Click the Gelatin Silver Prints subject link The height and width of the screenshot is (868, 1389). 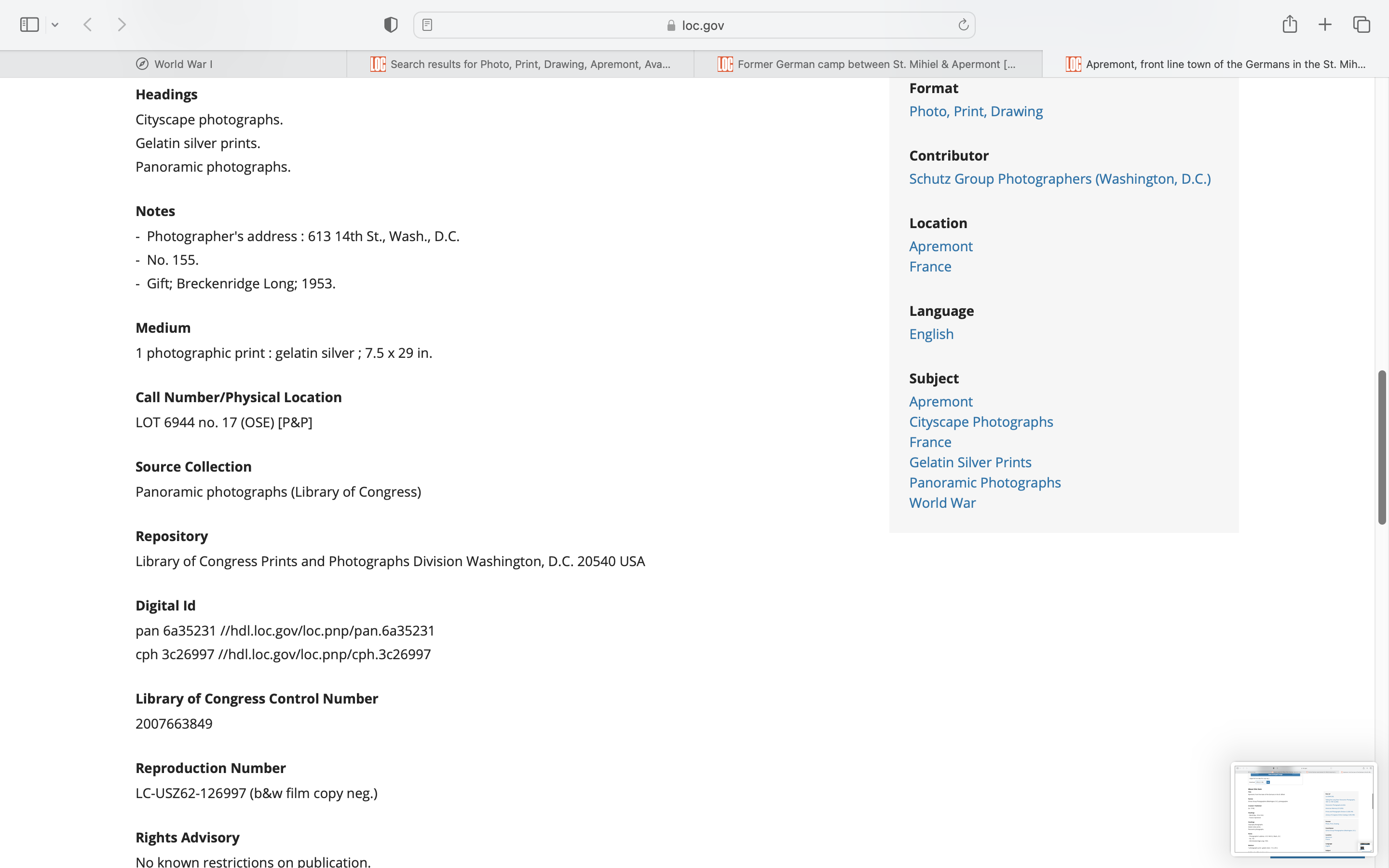[970, 462]
